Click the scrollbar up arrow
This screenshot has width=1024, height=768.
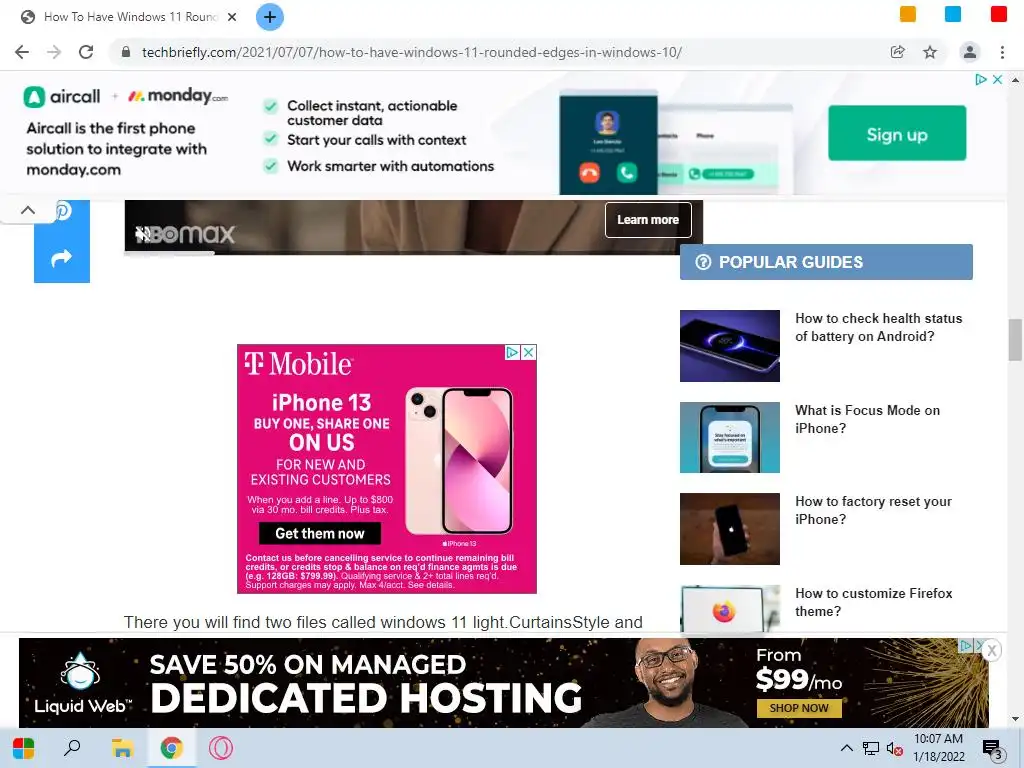[1015, 80]
